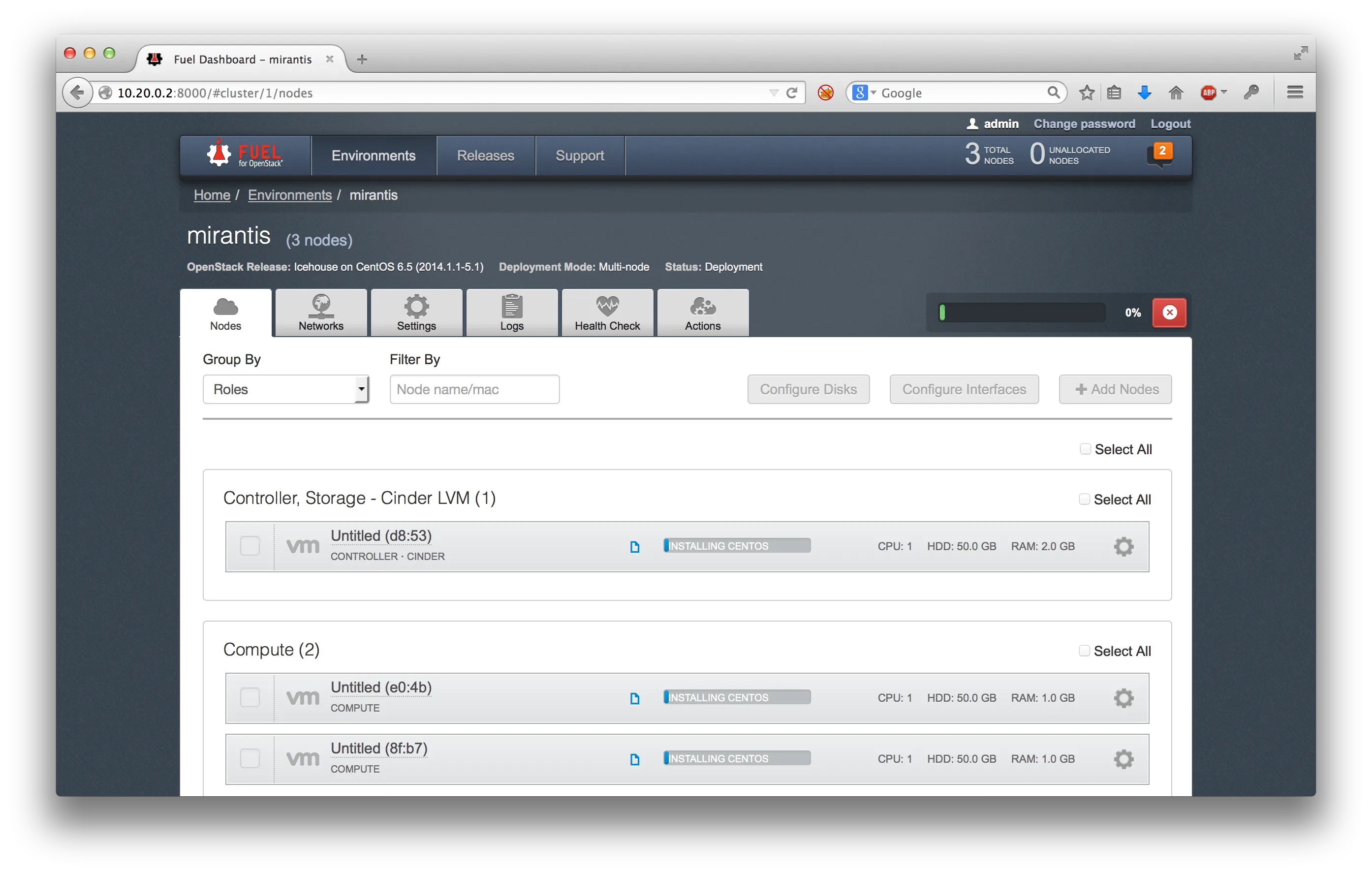The width and height of the screenshot is (1372, 874).
Task: Open the Releases menu item
Action: pyautogui.click(x=485, y=155)
